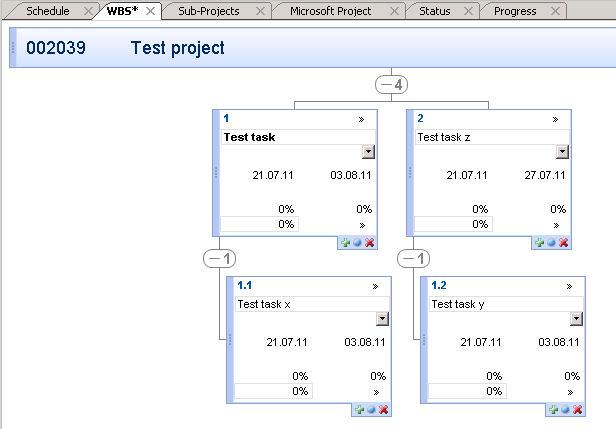The width and height of the screenshot is (616, 429).
Task: Collapse the child node under task 1
Action: (x=220, y=258)
